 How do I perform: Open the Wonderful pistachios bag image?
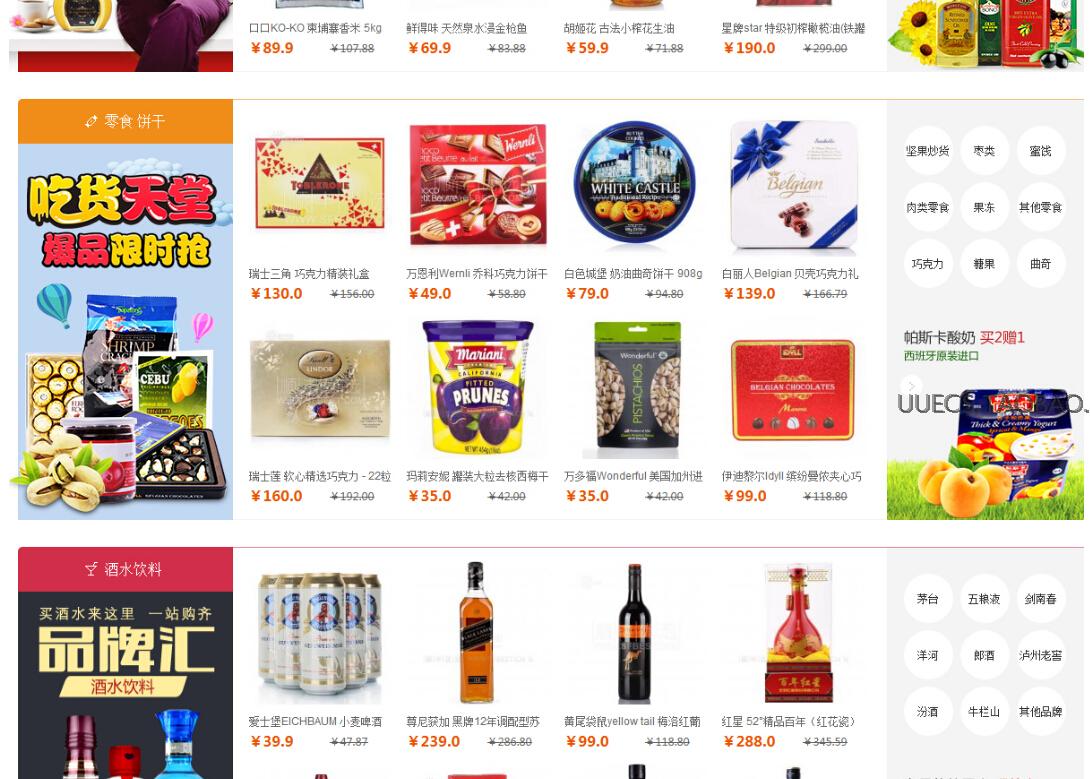click(636, 388)
